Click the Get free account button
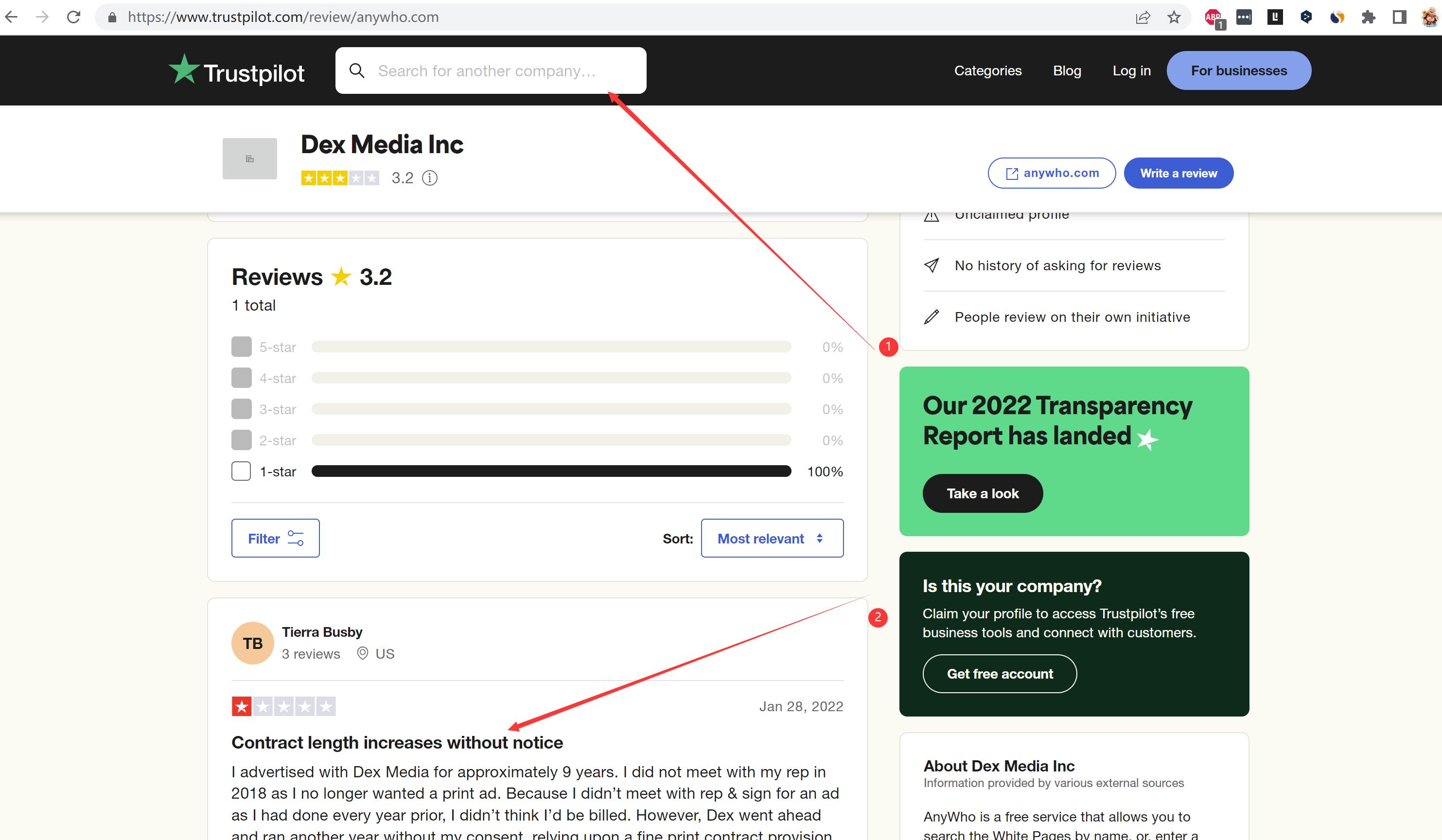The height and width of the screenshot is (840, 1442). pyautogui.click(x=999, y=674)
